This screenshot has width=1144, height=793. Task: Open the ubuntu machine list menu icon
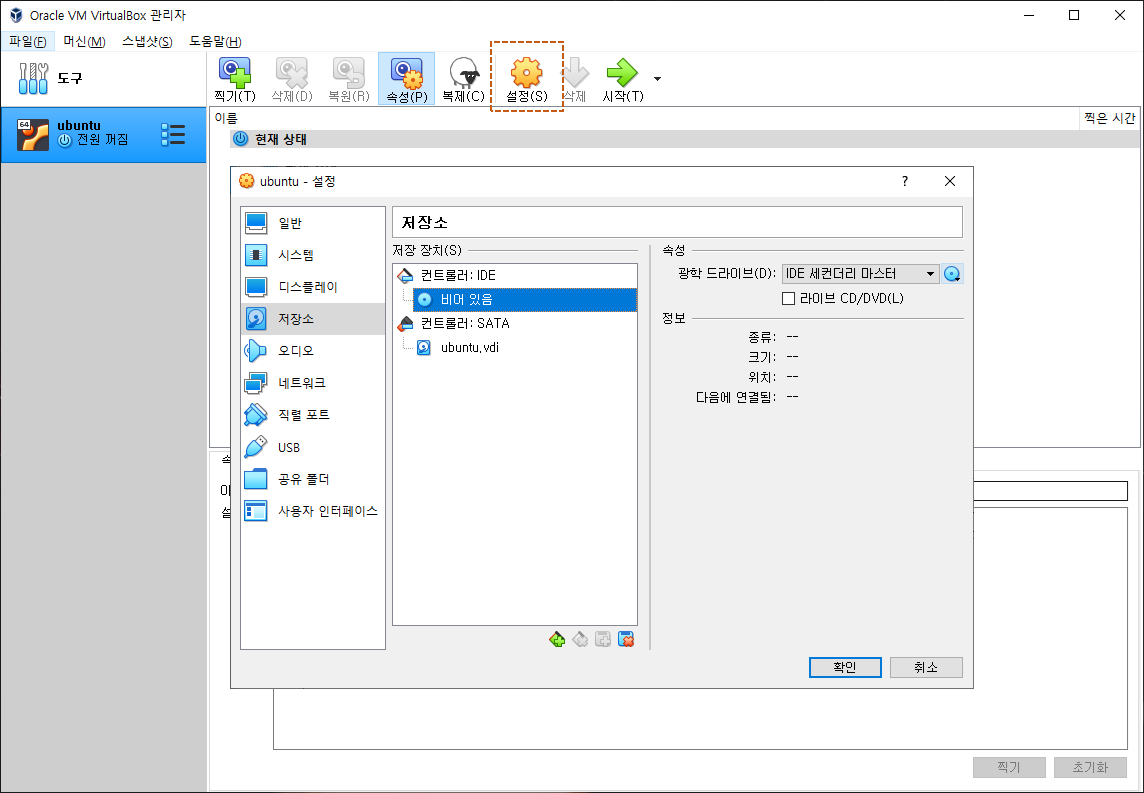point(173,135)
